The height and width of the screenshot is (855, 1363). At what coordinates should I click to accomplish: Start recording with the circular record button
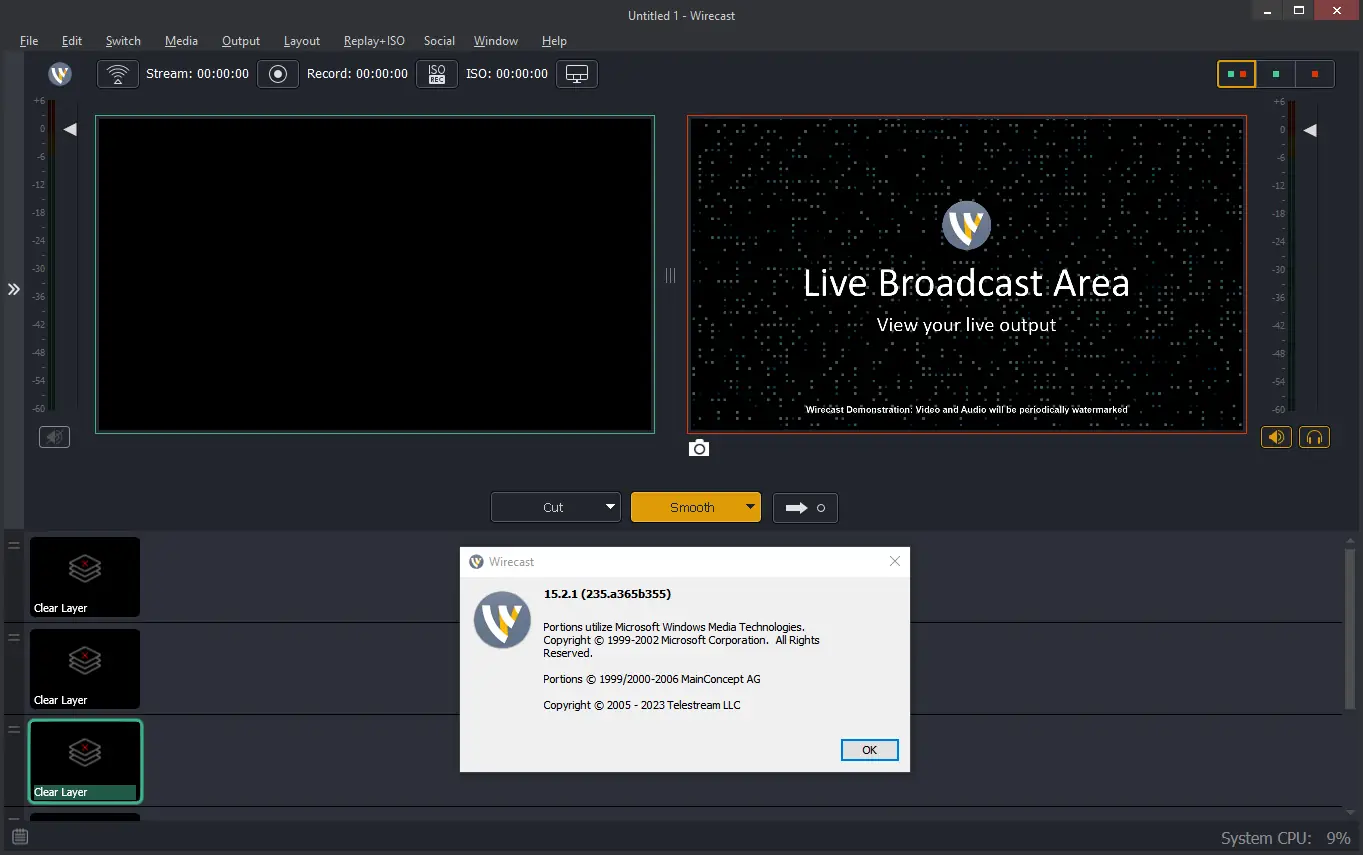[278, 74]
